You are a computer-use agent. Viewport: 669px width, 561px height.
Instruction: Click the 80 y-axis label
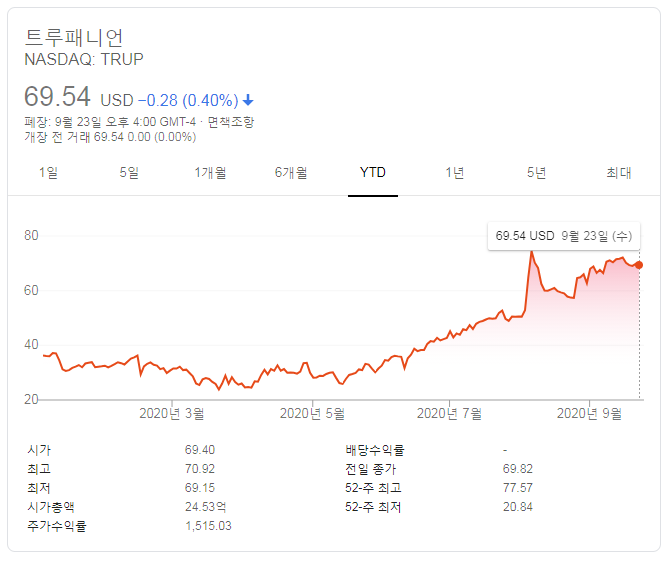(31, 235)
